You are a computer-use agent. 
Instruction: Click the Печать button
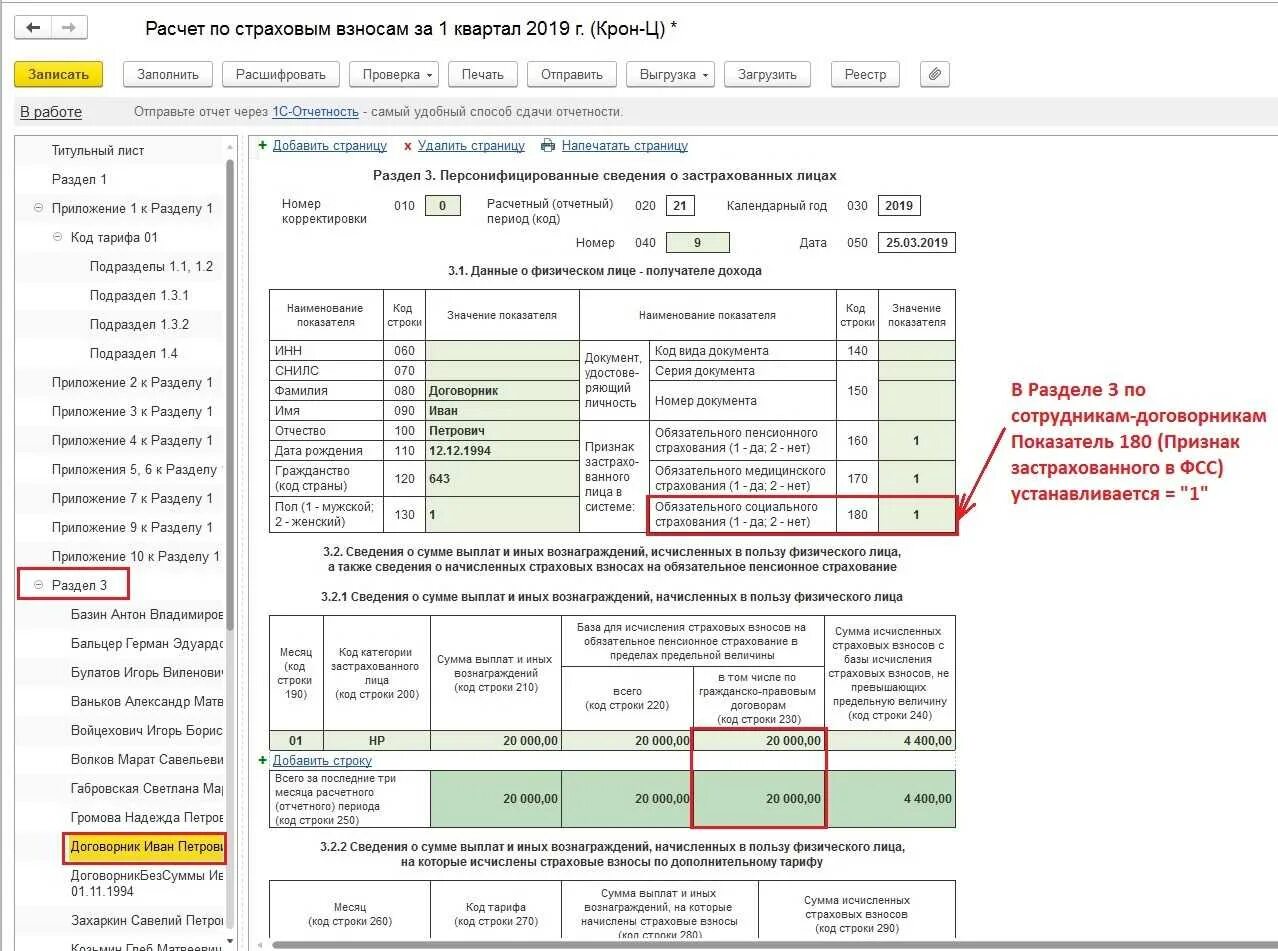(x=483, y=74)
